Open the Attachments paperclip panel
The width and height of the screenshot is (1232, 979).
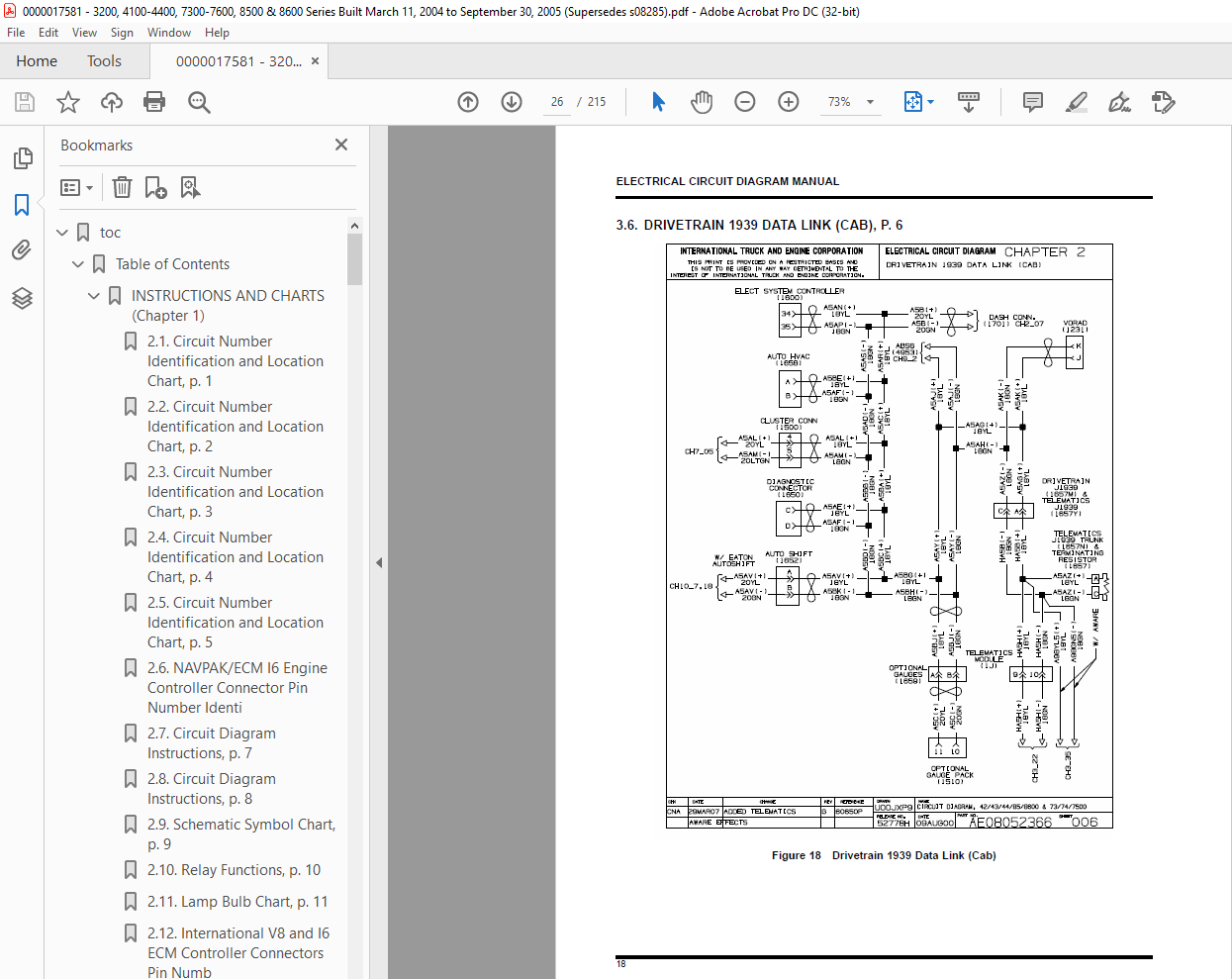click(22, 250)
